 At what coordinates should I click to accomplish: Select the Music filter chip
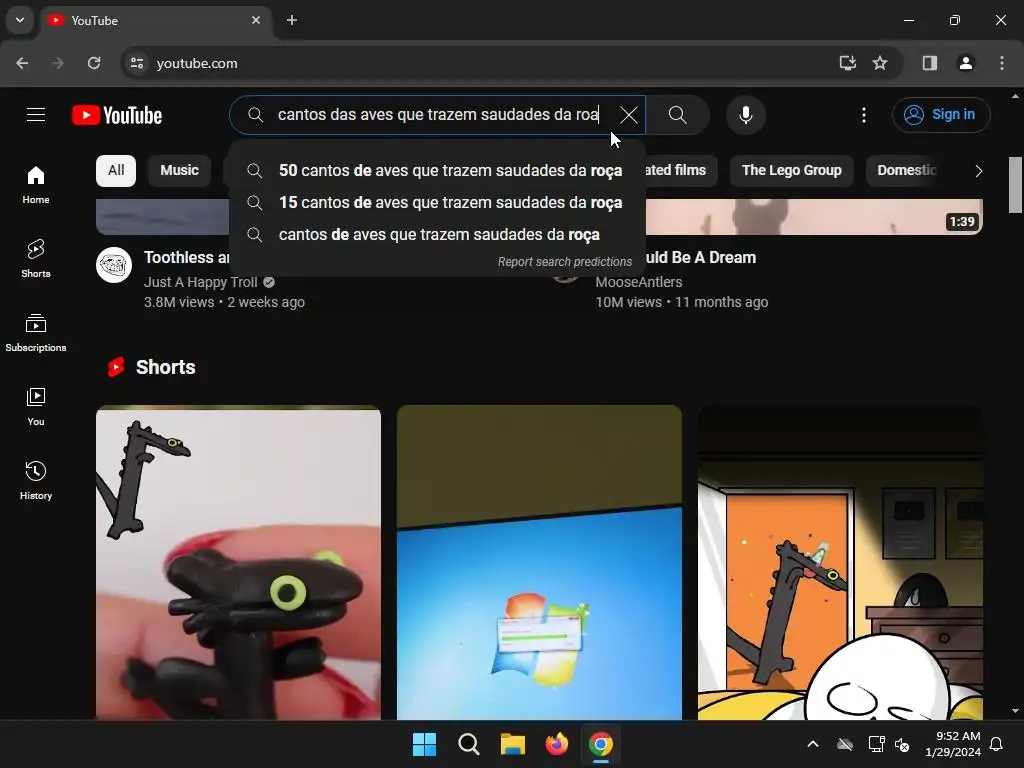[x=180, y=170]
